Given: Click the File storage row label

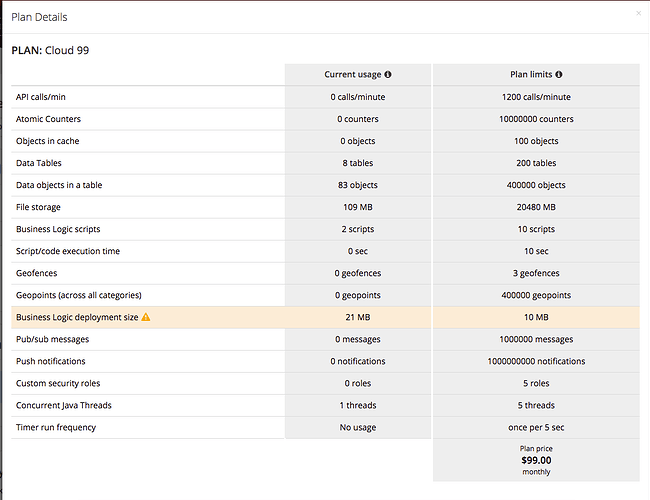Looking at the screenshot, I should click(39, 207).
